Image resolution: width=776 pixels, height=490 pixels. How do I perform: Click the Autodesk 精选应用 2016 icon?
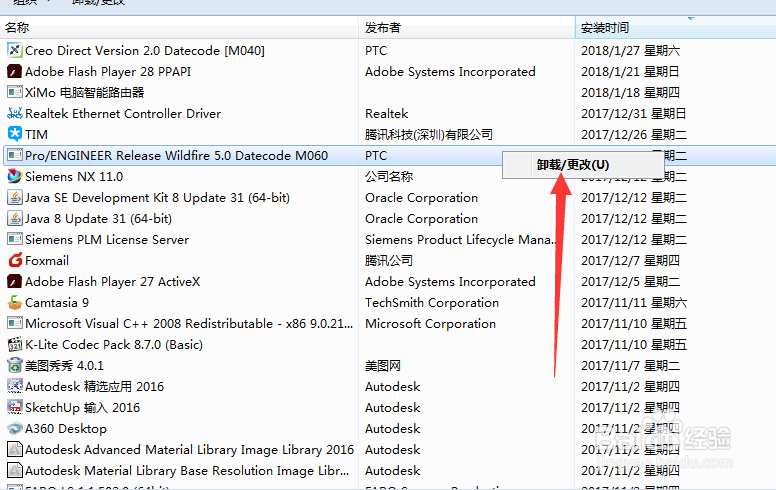pyautogui.click(x=15, y=387)
